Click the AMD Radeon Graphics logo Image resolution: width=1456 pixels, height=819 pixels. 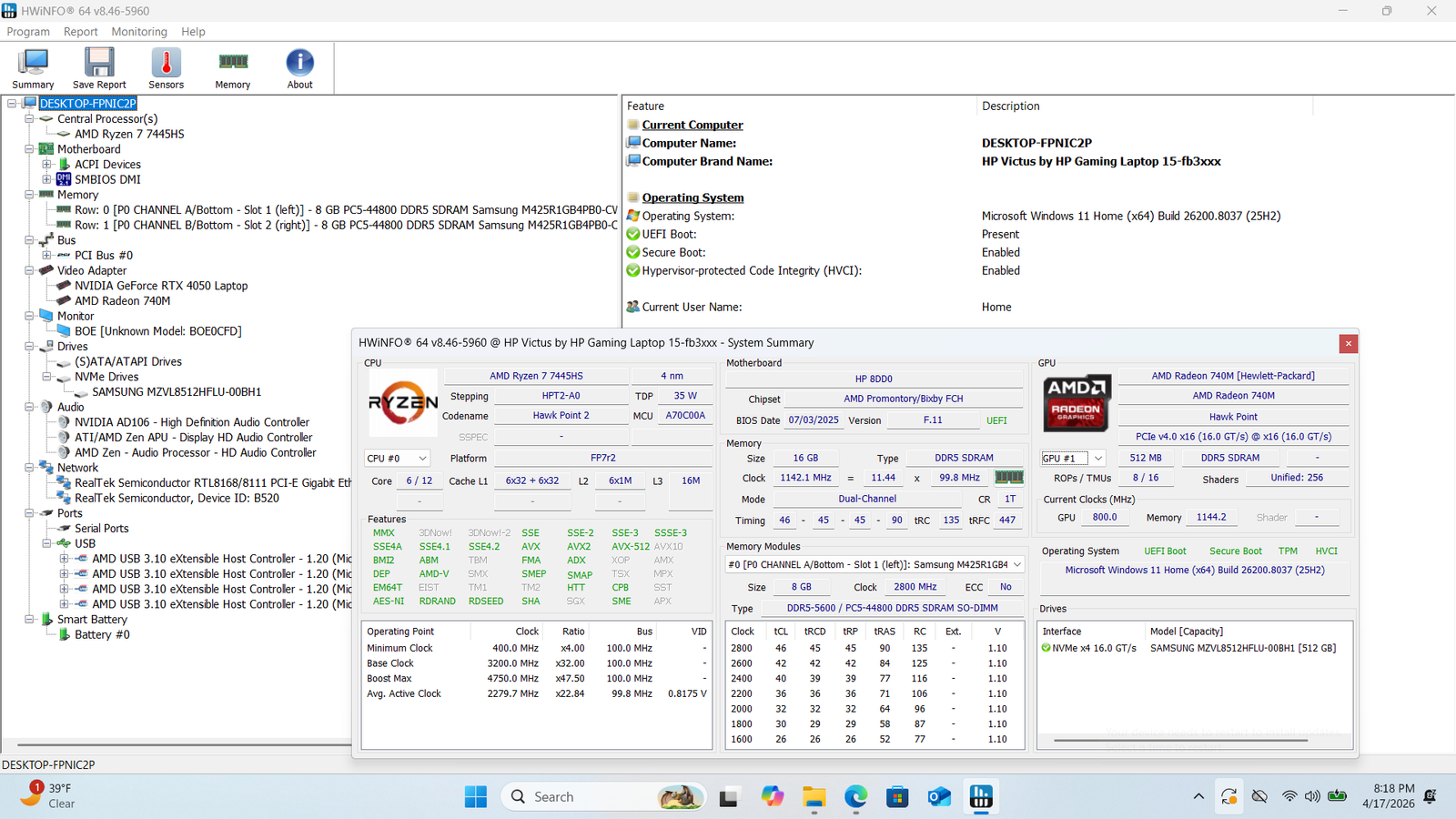click(1076, 403)
